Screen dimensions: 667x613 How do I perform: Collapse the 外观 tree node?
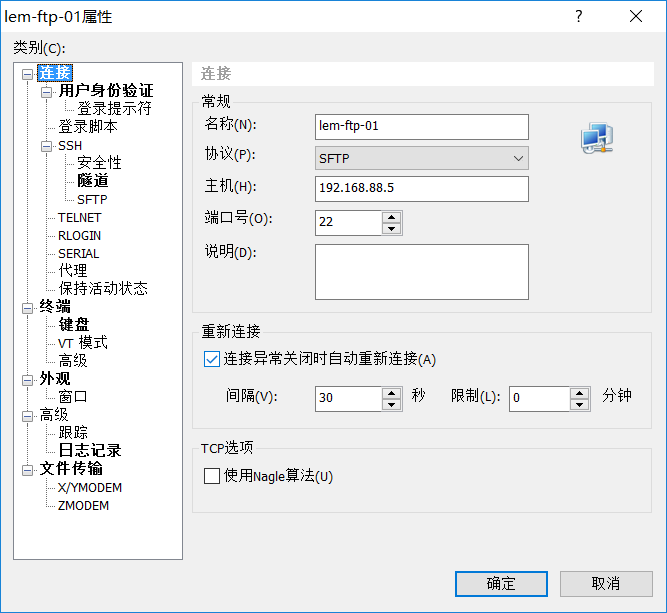coord(27,380)
